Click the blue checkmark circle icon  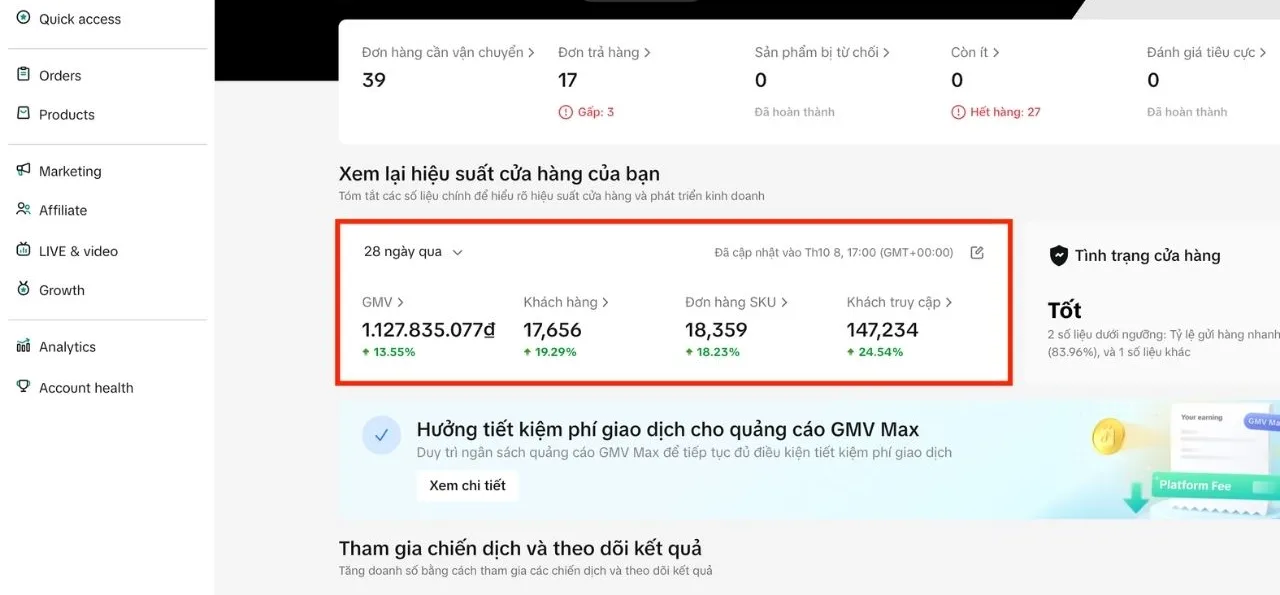point(381,435)
